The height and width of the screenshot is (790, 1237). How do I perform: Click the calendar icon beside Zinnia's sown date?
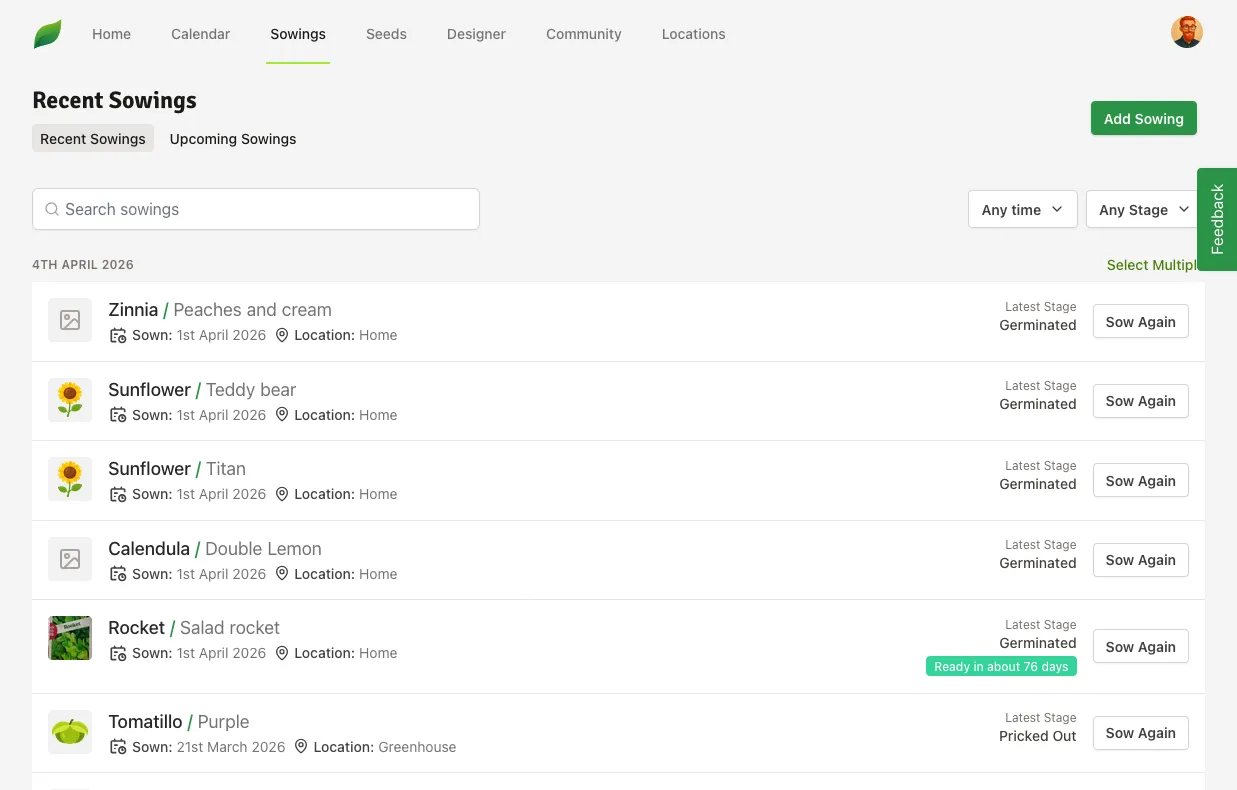click(117, 335)
